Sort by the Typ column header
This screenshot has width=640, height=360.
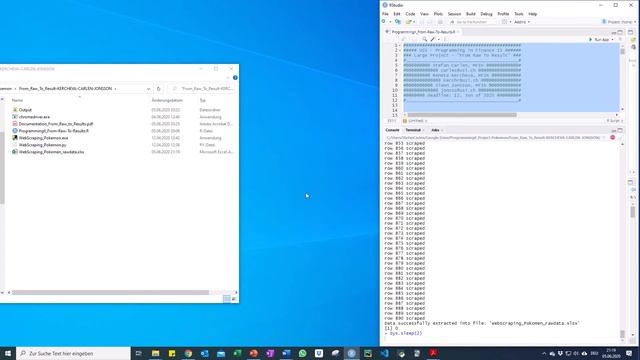coord(203,100)
